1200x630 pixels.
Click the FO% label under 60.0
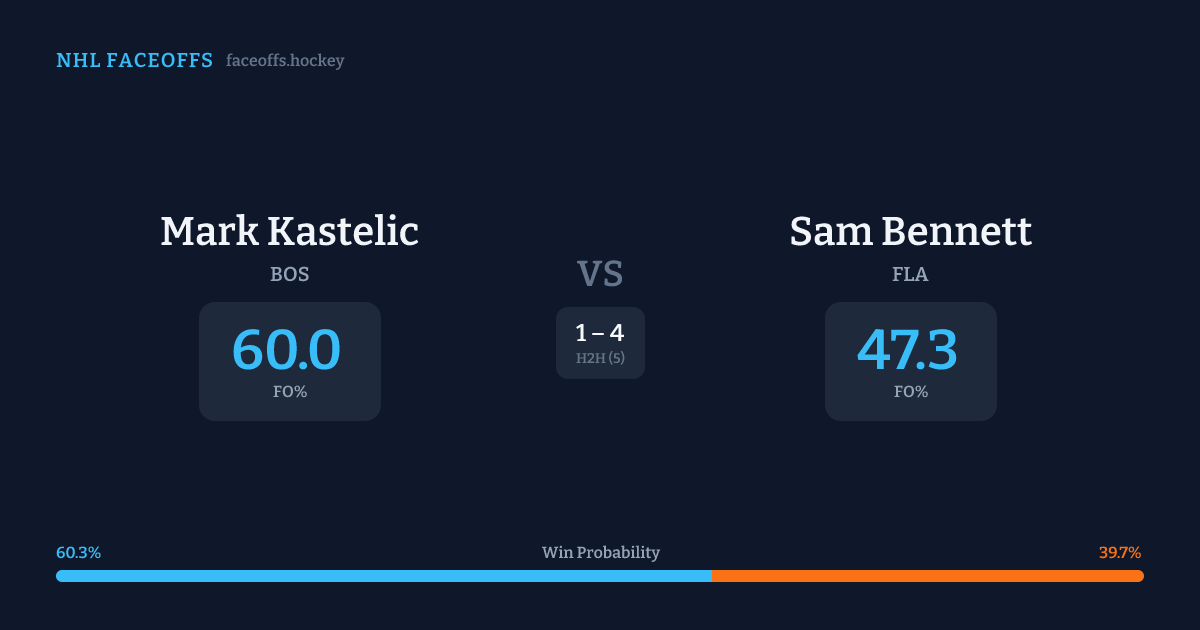[x=289, y=392]
